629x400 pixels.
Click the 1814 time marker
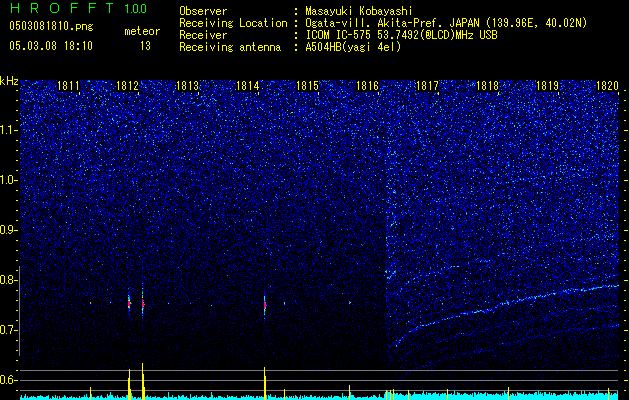point(248,86)
